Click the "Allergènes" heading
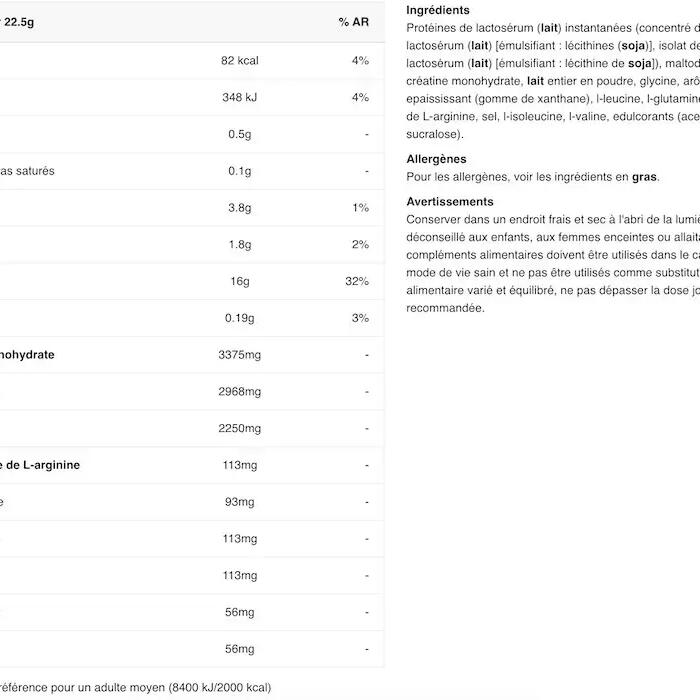This screenshot has height=700, width=700. [x=436, y=159]
